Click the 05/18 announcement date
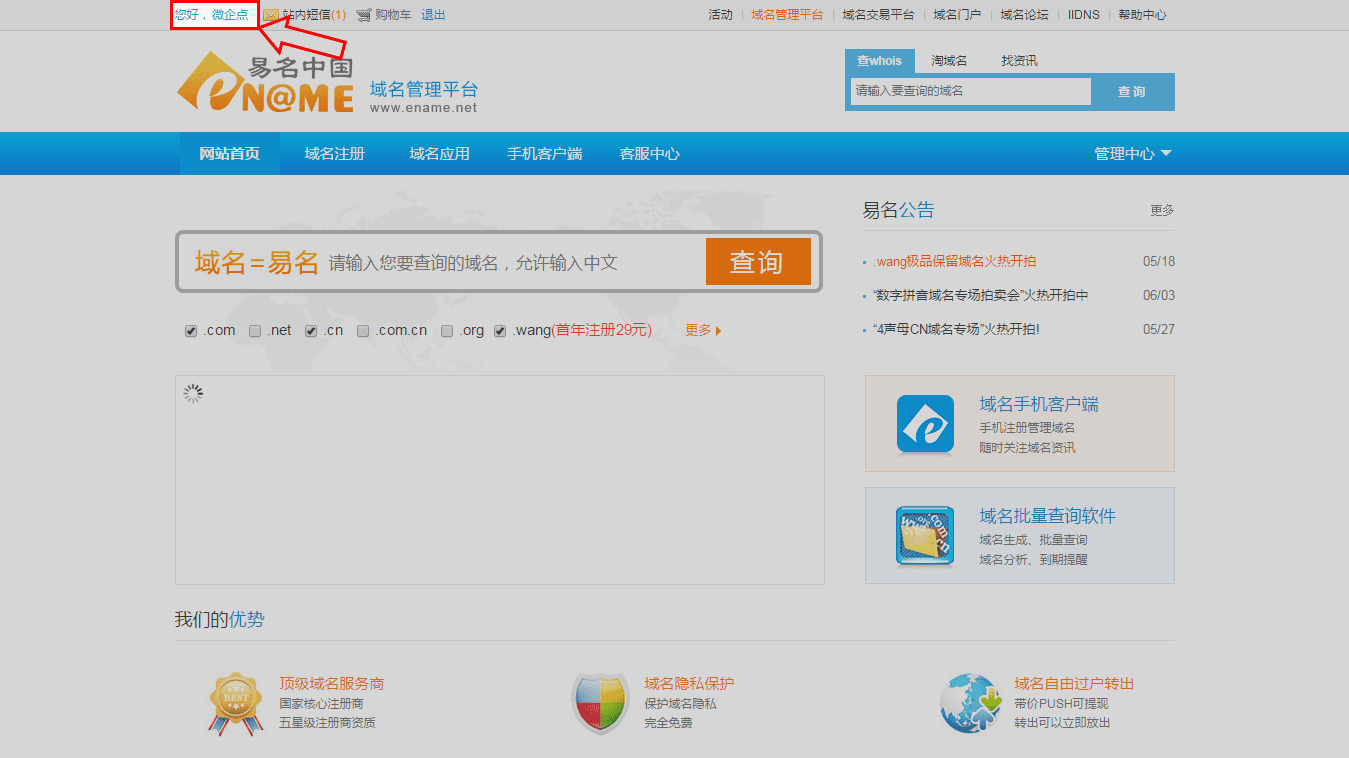 [x=1159, y=262]
